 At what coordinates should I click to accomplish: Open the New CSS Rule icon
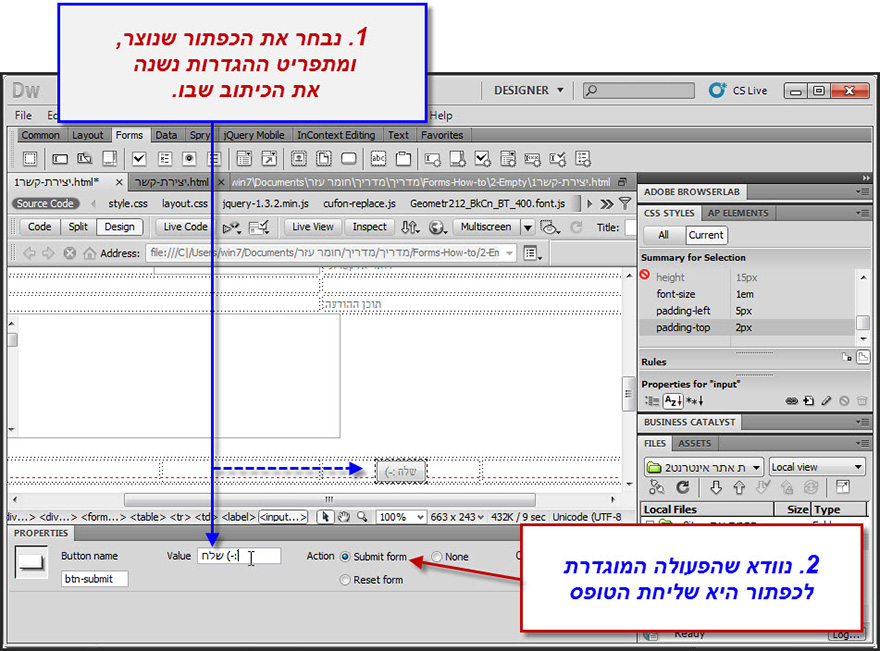point(809,401)
